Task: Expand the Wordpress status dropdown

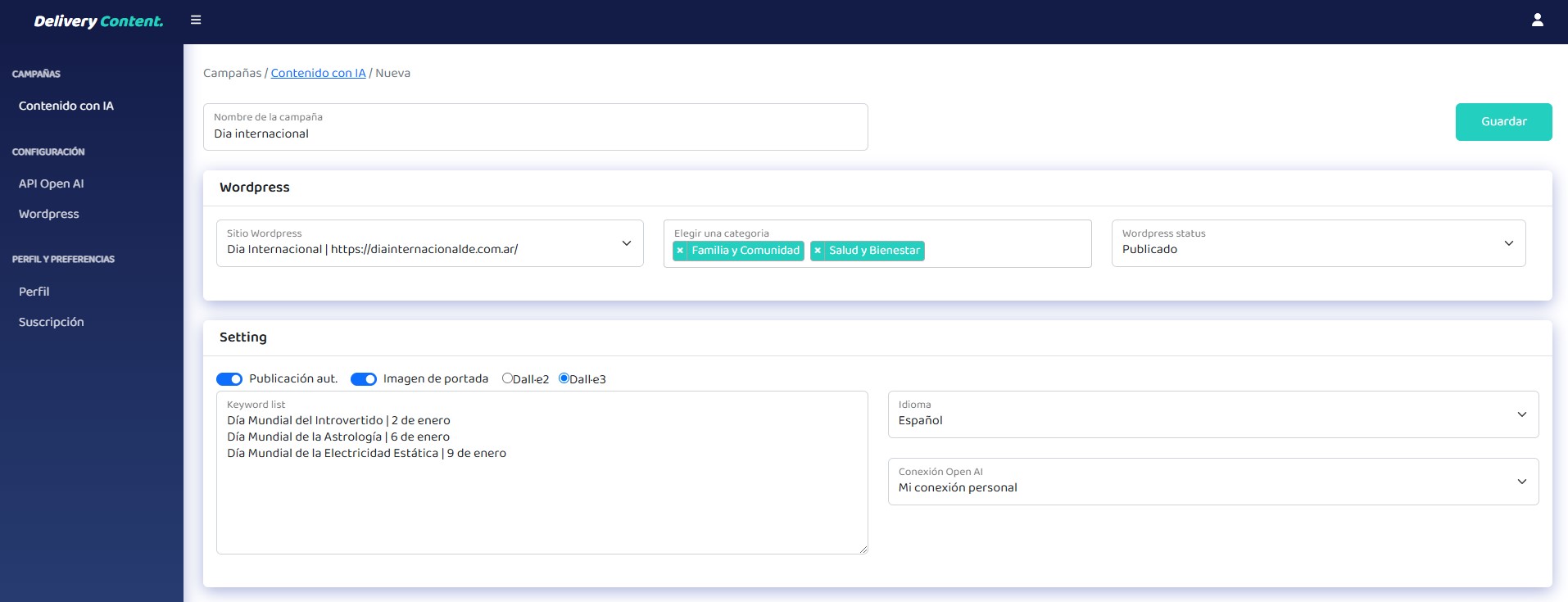Action: tap(1317, 243)
